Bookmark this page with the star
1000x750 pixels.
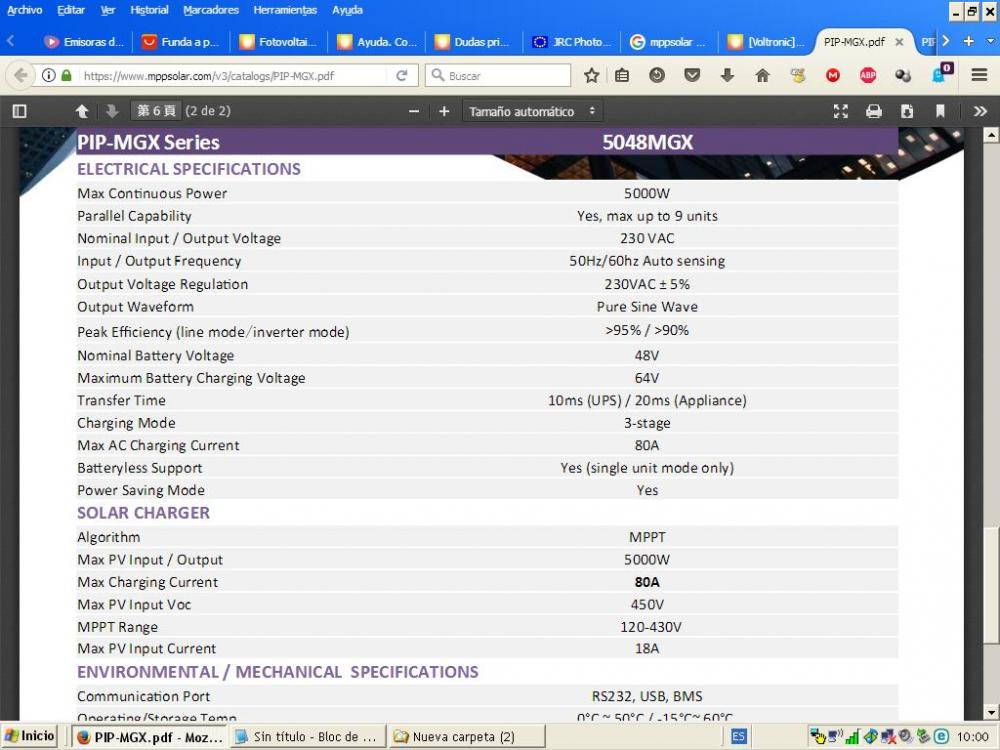592,75
